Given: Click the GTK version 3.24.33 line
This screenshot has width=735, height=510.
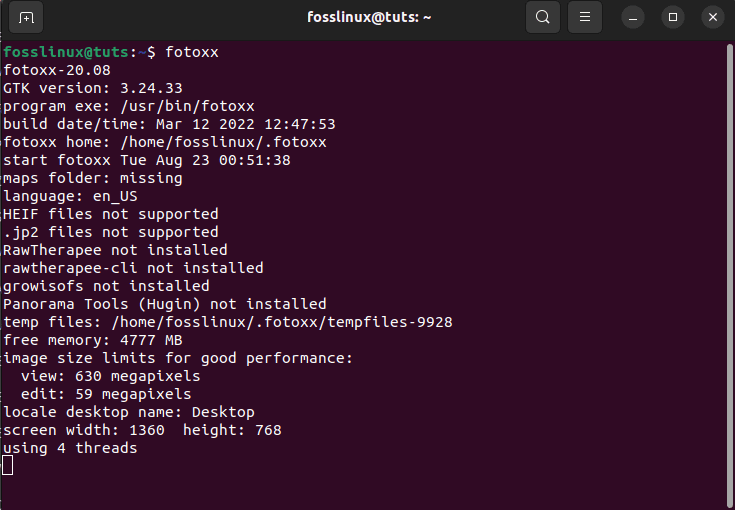Looking at the screenshot, I should tap(93, 88).
